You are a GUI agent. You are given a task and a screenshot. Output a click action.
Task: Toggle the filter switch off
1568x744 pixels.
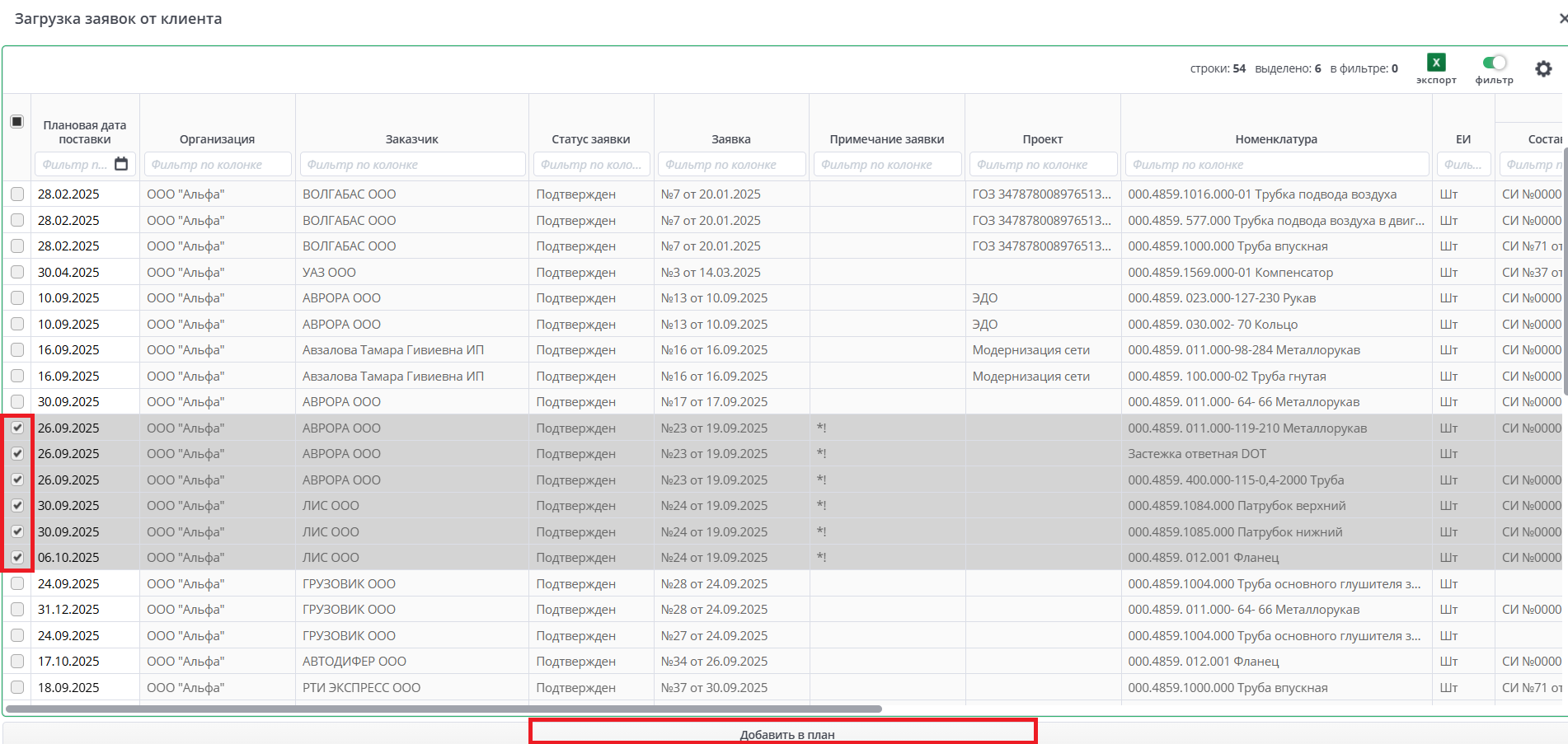(1494, 63)
